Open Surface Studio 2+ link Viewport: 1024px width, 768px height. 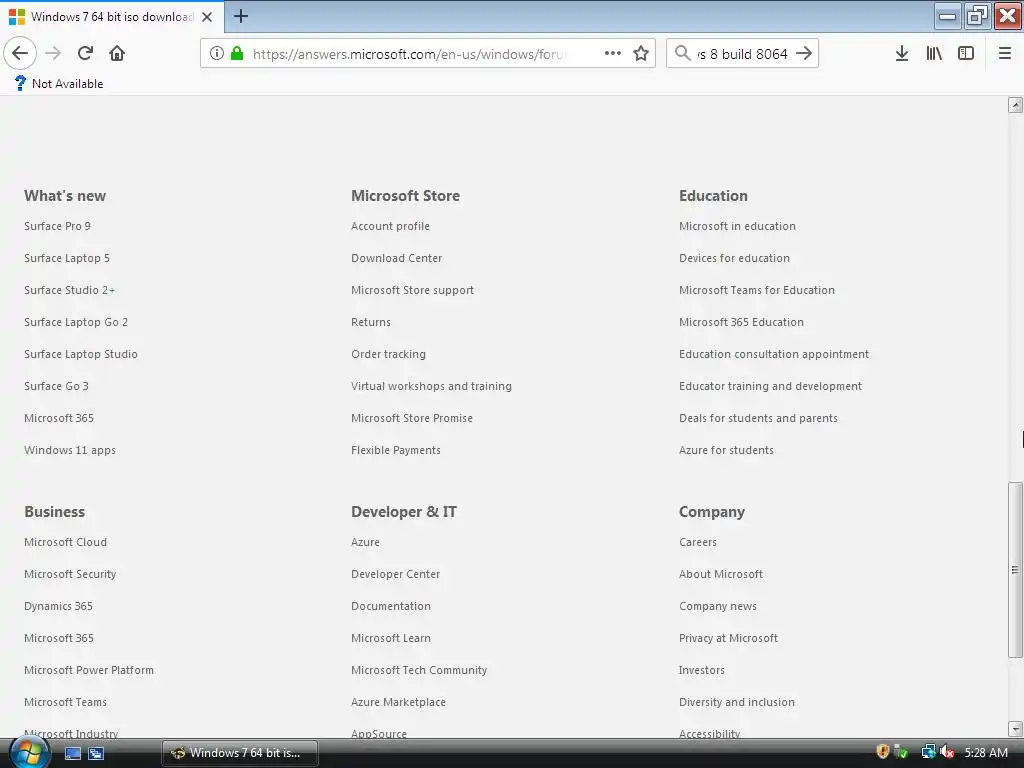coord(69,290)
